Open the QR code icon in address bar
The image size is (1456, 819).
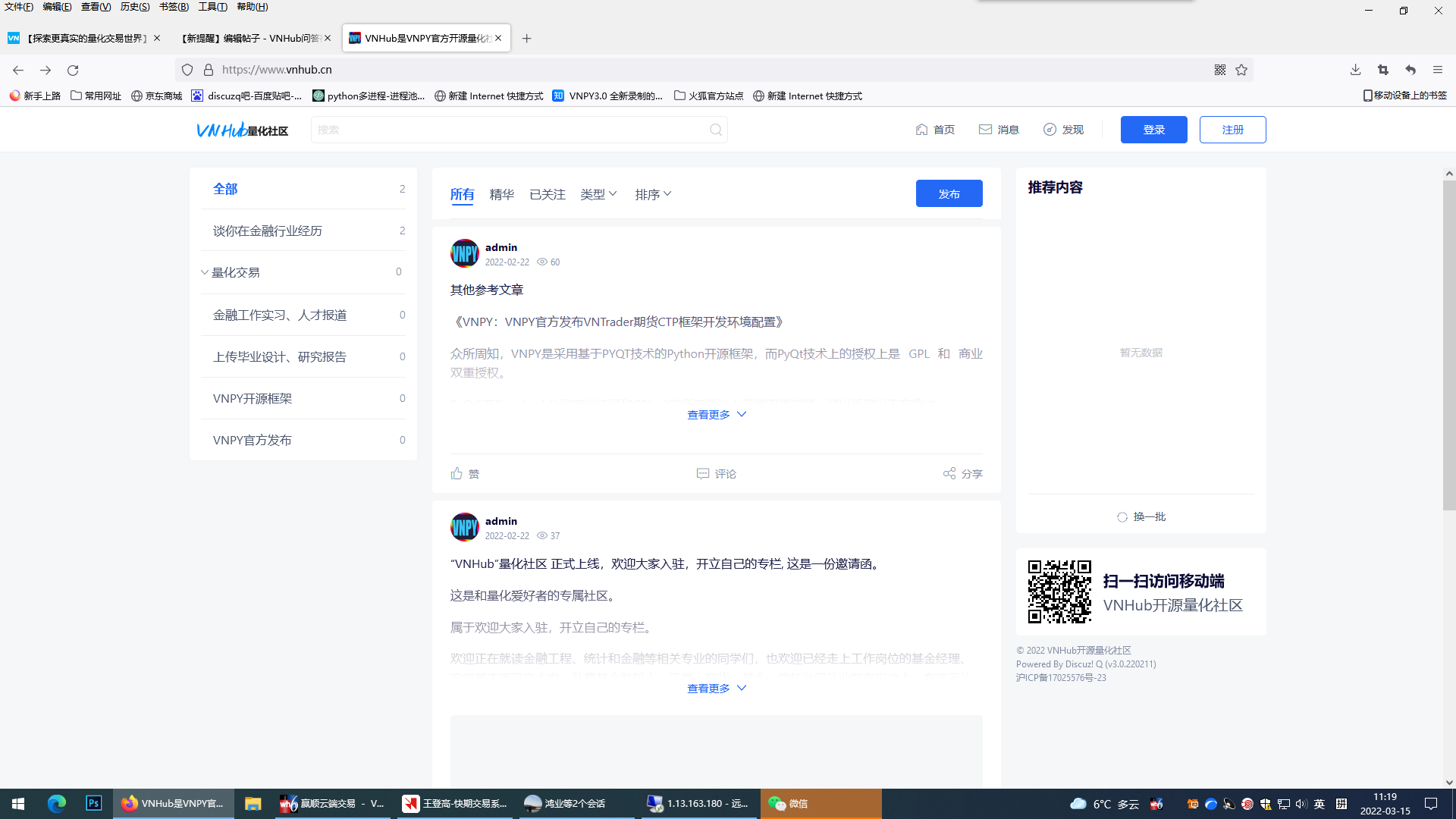point(1220,70)
